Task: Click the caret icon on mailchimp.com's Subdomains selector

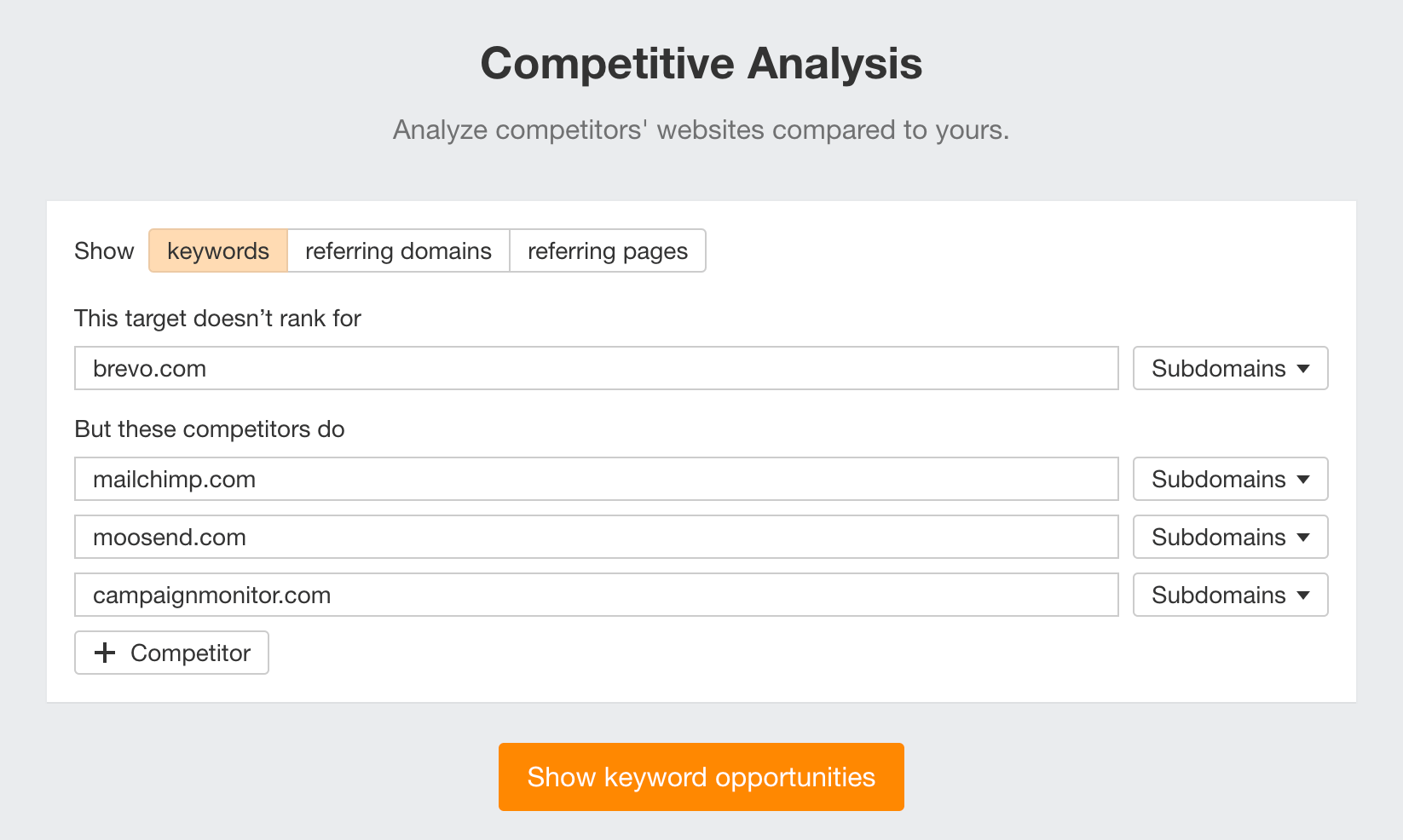Action: coord(1303,479)
